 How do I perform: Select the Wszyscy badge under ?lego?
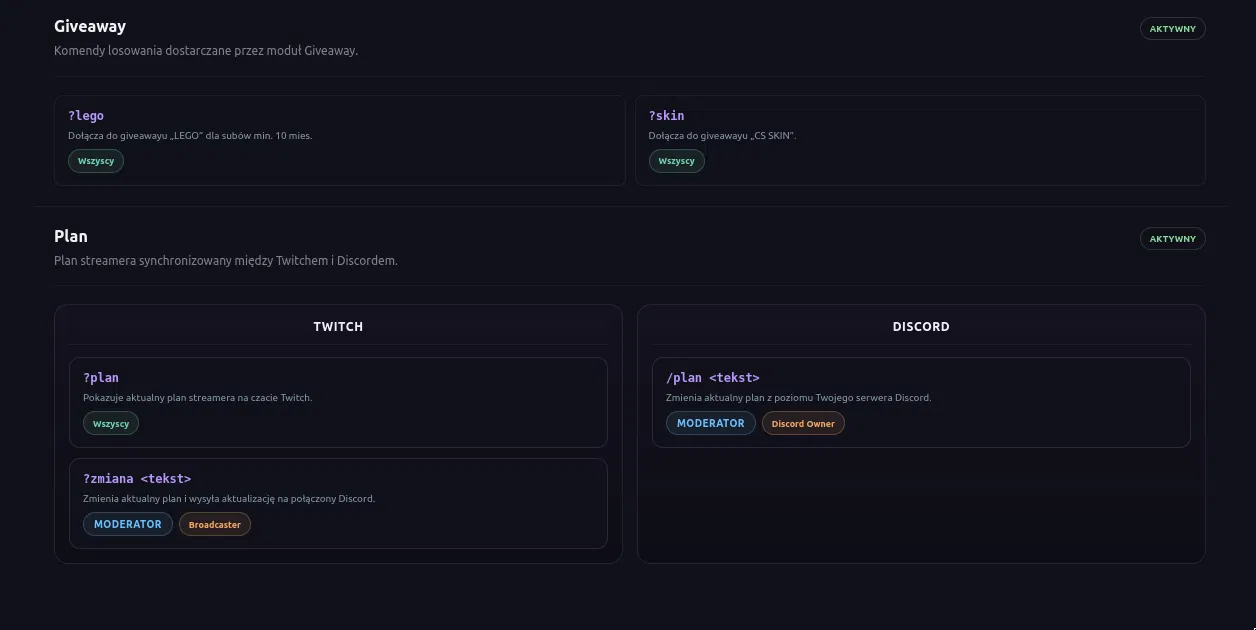[x=96, y=161]
